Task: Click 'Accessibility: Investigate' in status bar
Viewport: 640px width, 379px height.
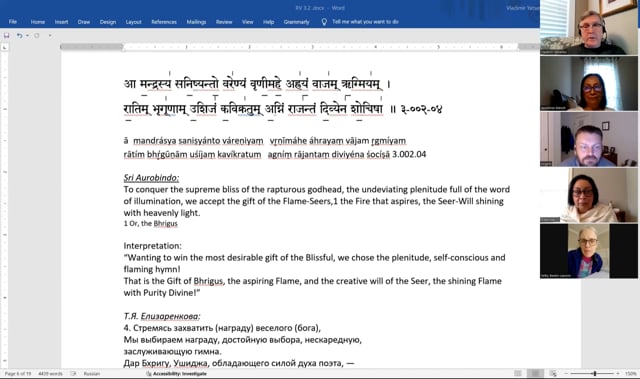Action: pyautogui.click(x=176, y=373)
